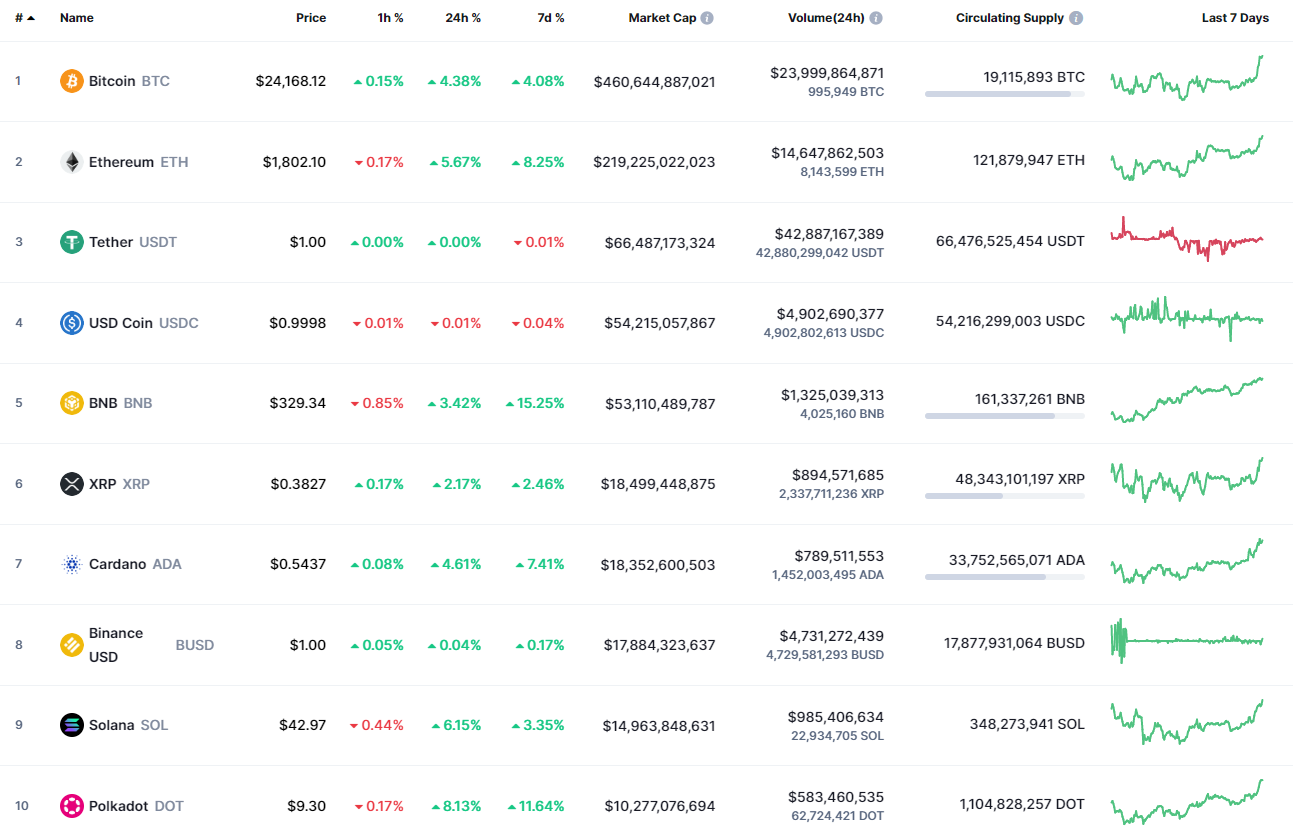The height and width of the screenshot is (839, 1293).
Task: Click the Tether USDT logo
Action: pyautogui.click(x=70, y=242)
